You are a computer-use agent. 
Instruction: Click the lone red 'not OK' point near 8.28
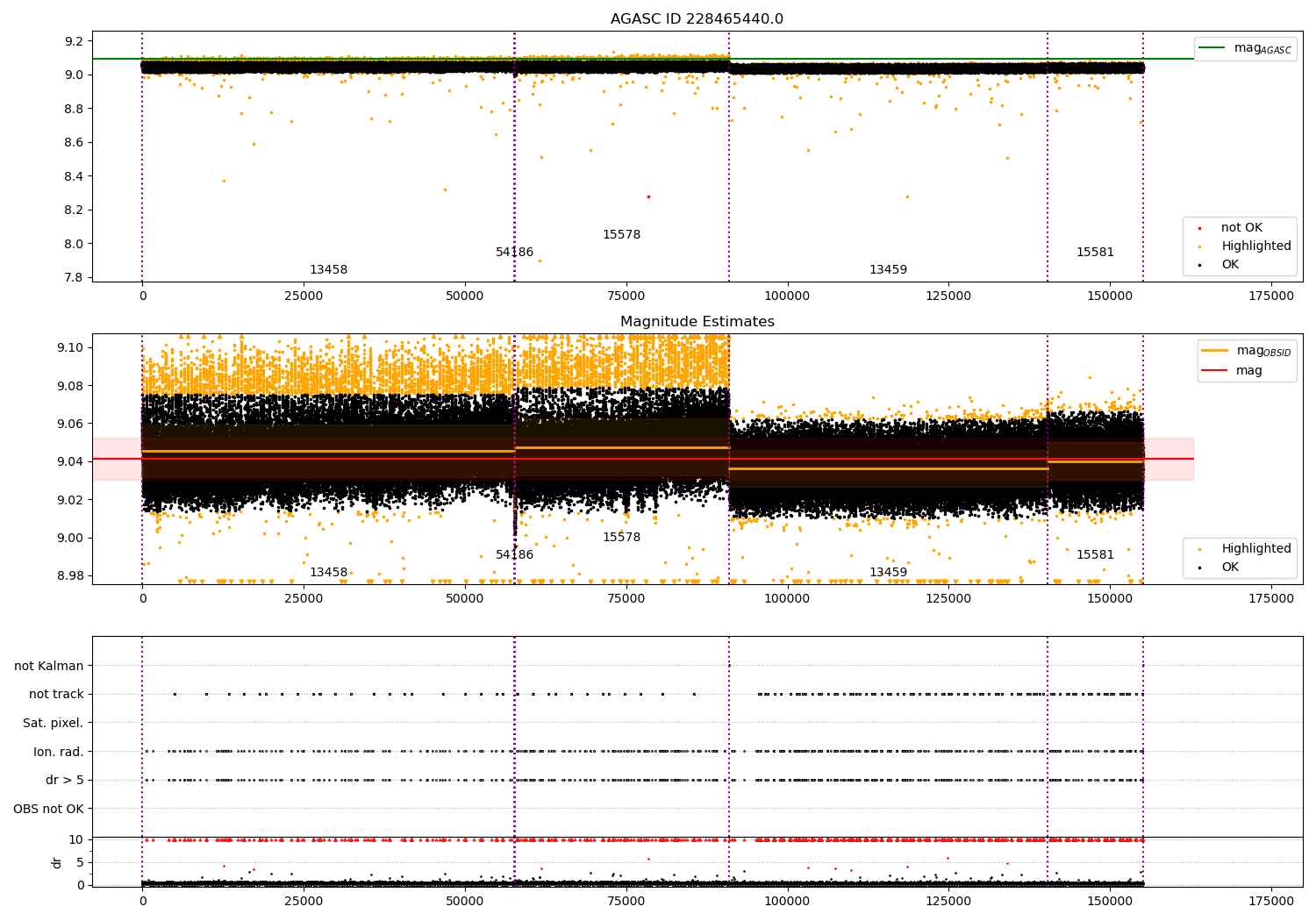(x=648, y=196)
